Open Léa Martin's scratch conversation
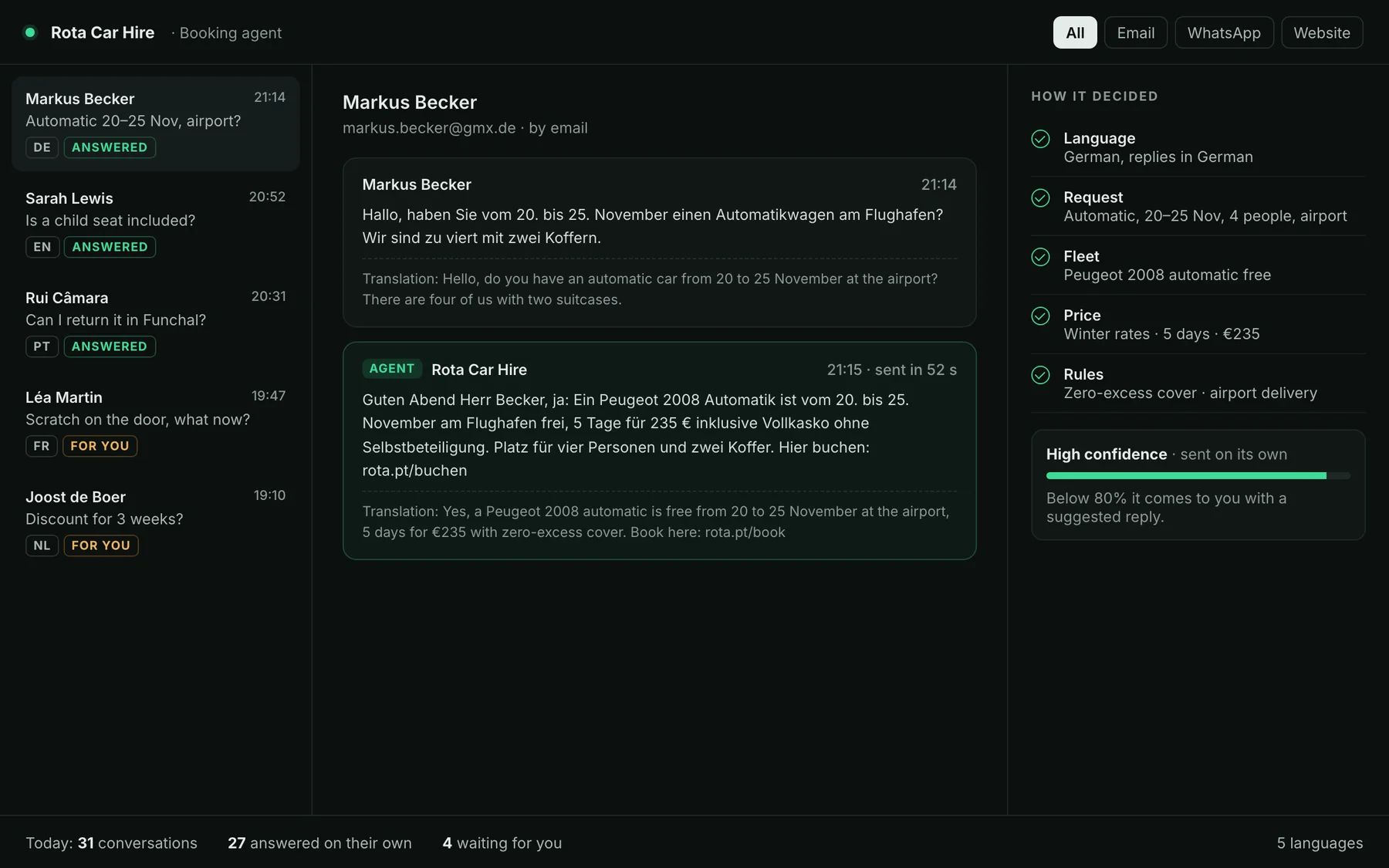Screen dimensions: 1389x868 click(156, 422)
